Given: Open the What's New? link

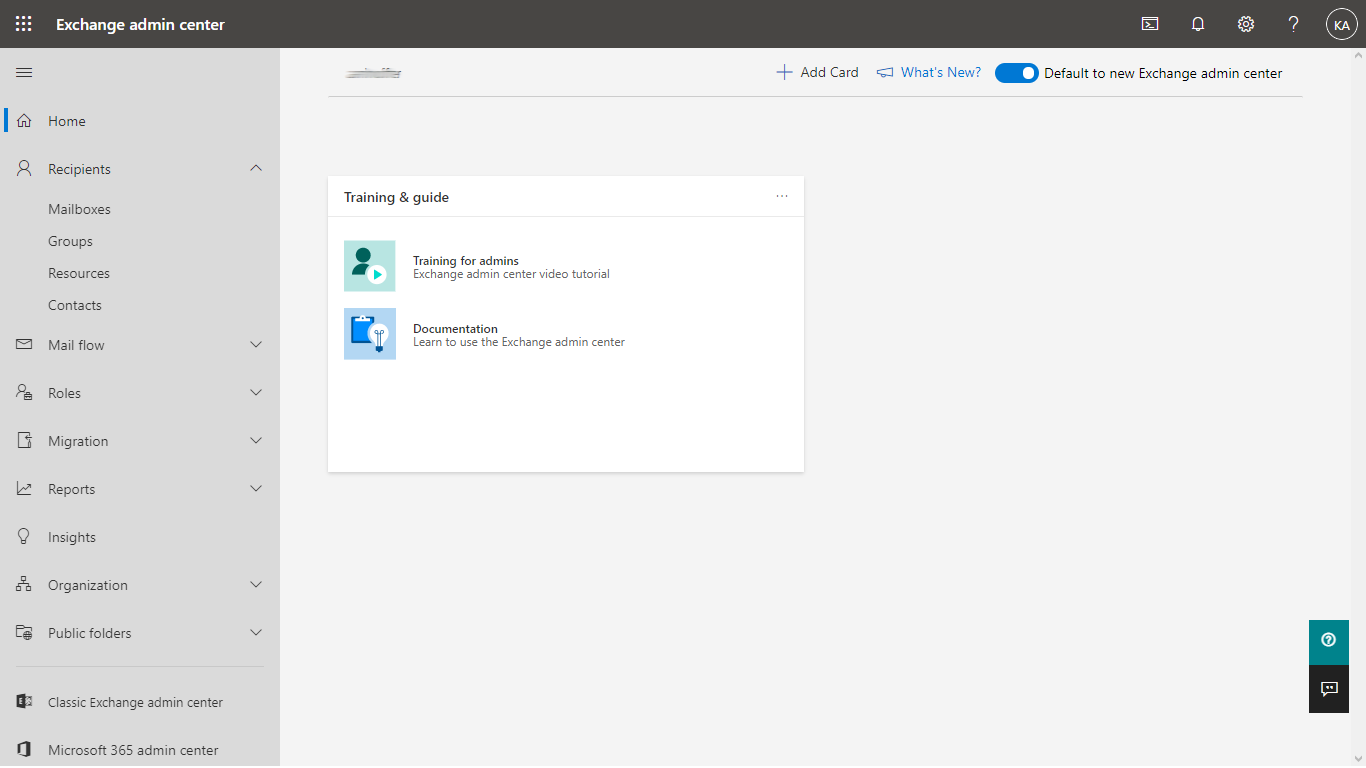Looking at the screenshot, I should 929,72.
